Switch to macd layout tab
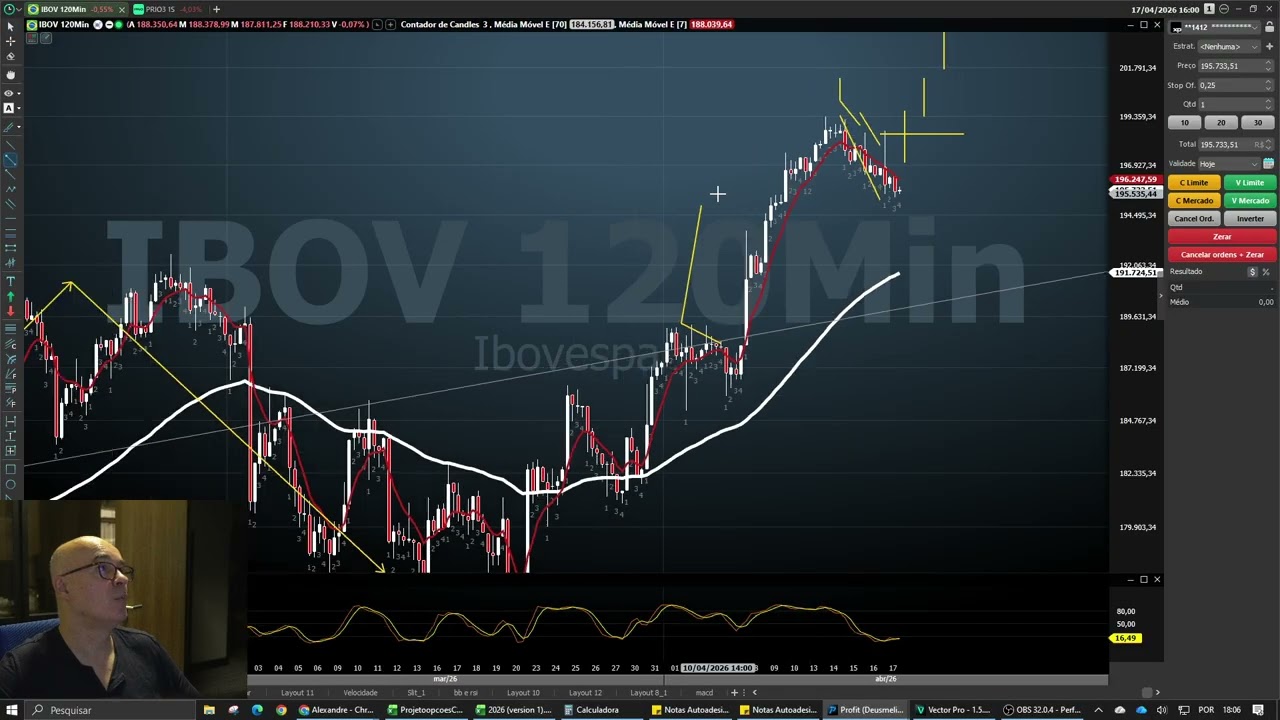Screen dimensions: 1280x720 click(704, 693)
